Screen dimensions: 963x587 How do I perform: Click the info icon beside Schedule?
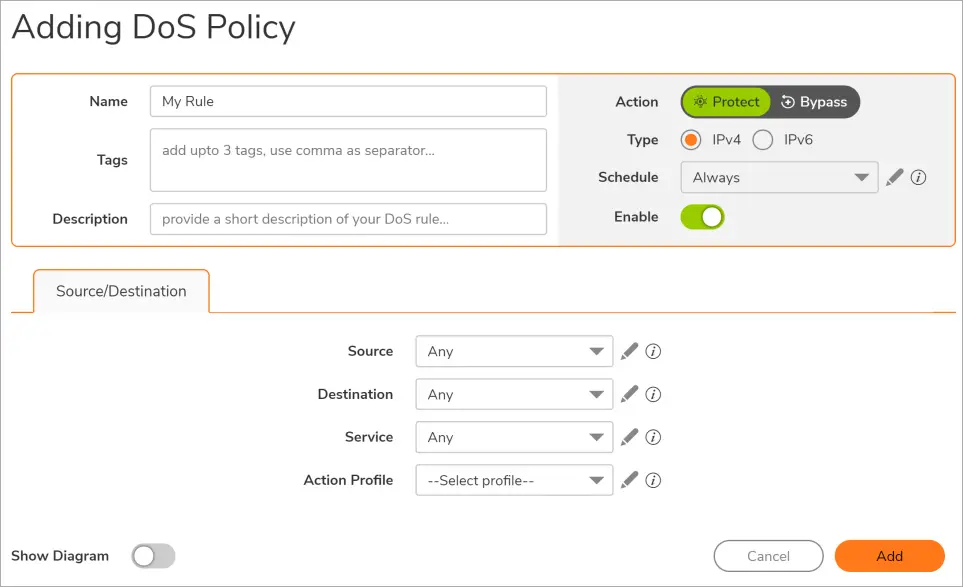[x=919, y=177]
